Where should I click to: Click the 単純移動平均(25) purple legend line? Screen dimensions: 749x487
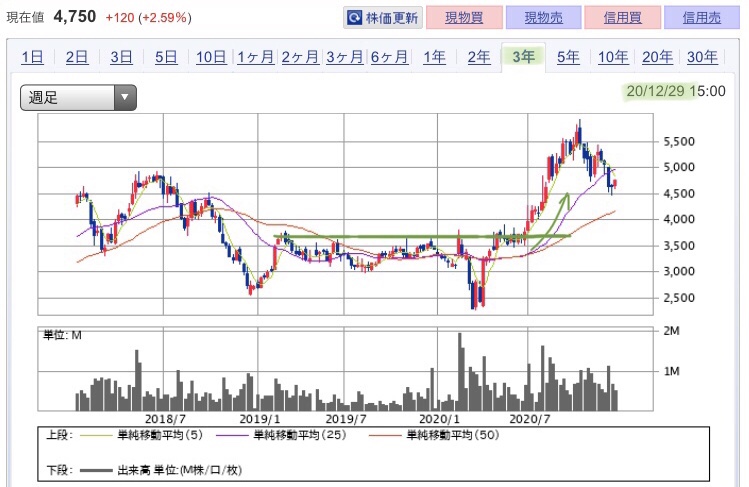tap(232, 435)
